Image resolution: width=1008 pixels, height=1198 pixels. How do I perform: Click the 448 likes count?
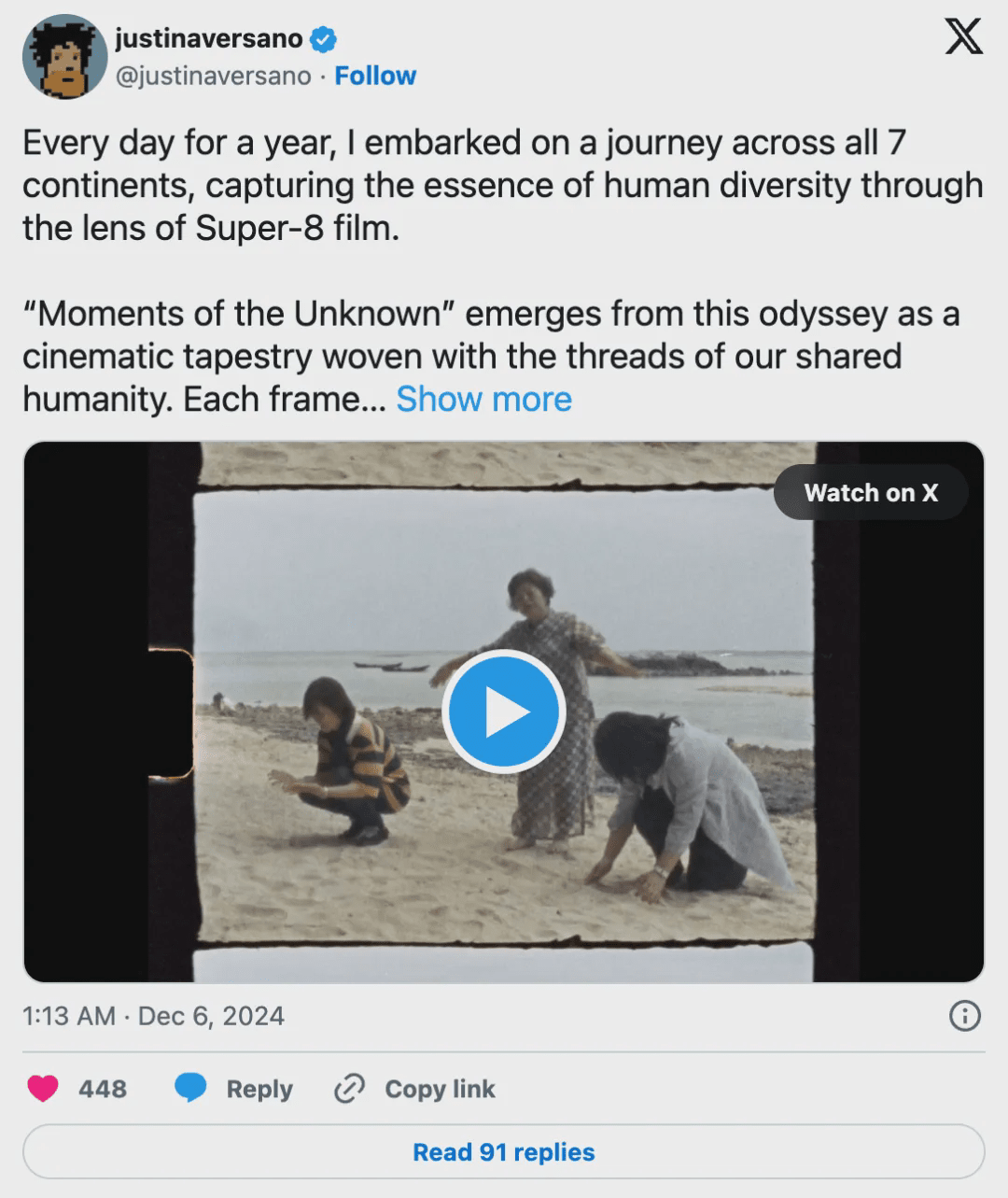(x=103, y=1089)
